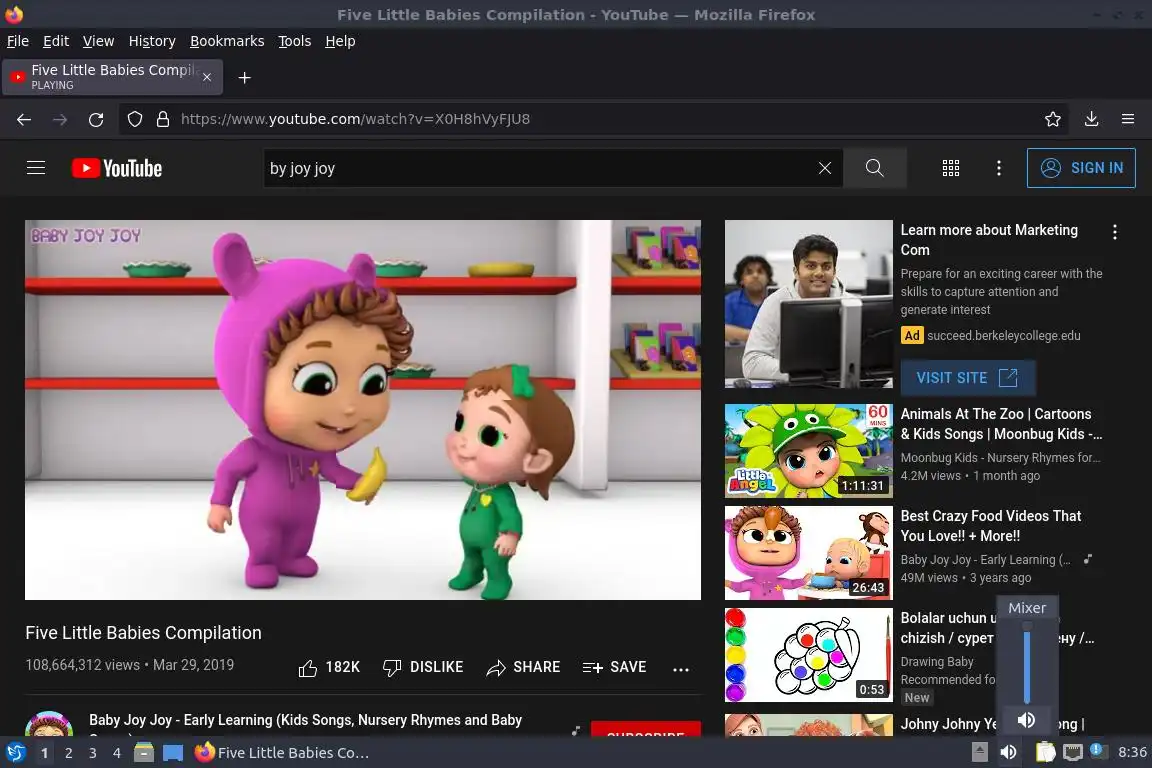The height and width of the screenshot is (768, 1152).
Task: Close the Five Little Babies tab
Action: click(x=207, y=77)
